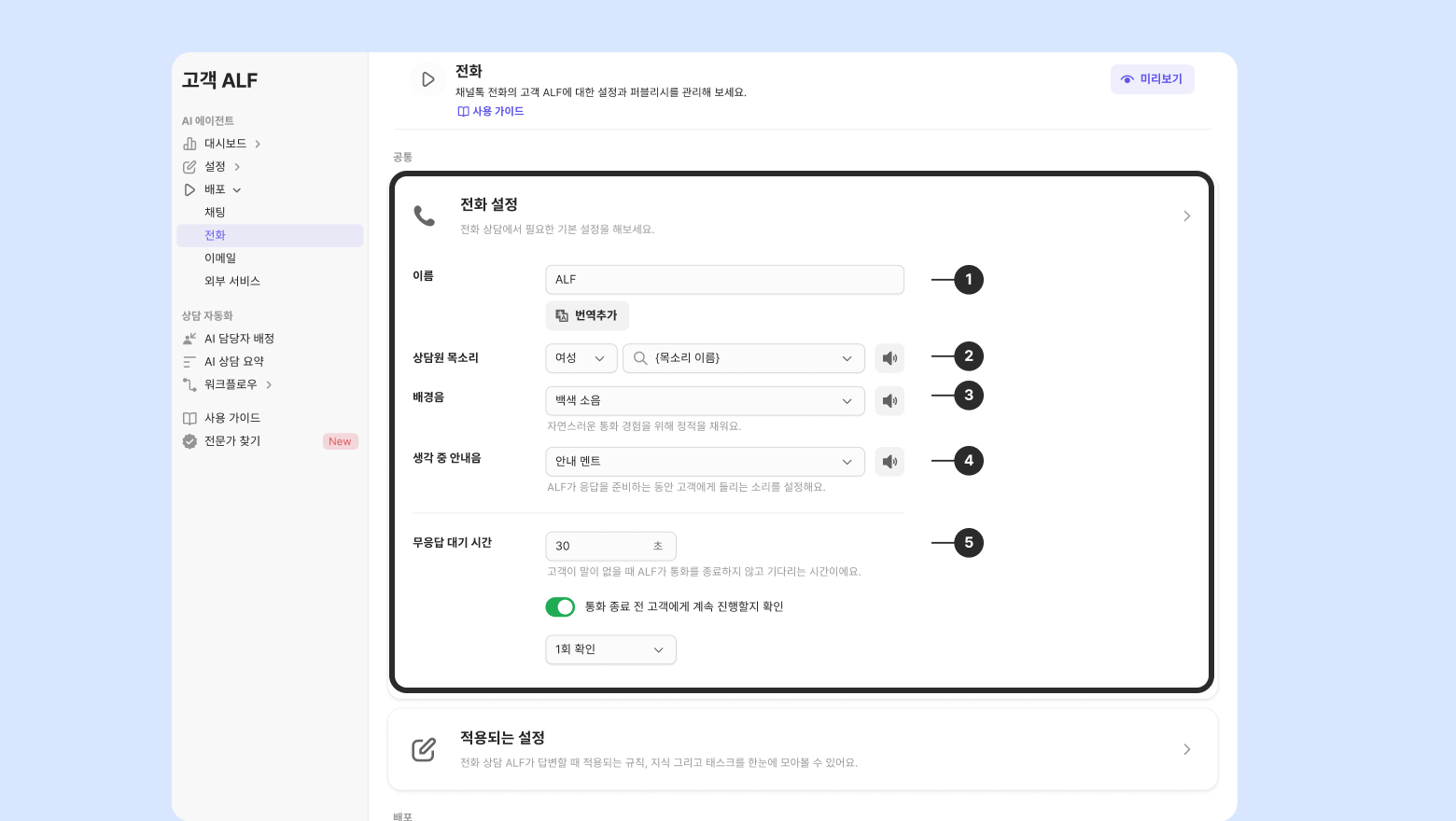Select 이메일 in the sidebar
This screenshot has height=821, width=1456.
[x=220, y=258]
